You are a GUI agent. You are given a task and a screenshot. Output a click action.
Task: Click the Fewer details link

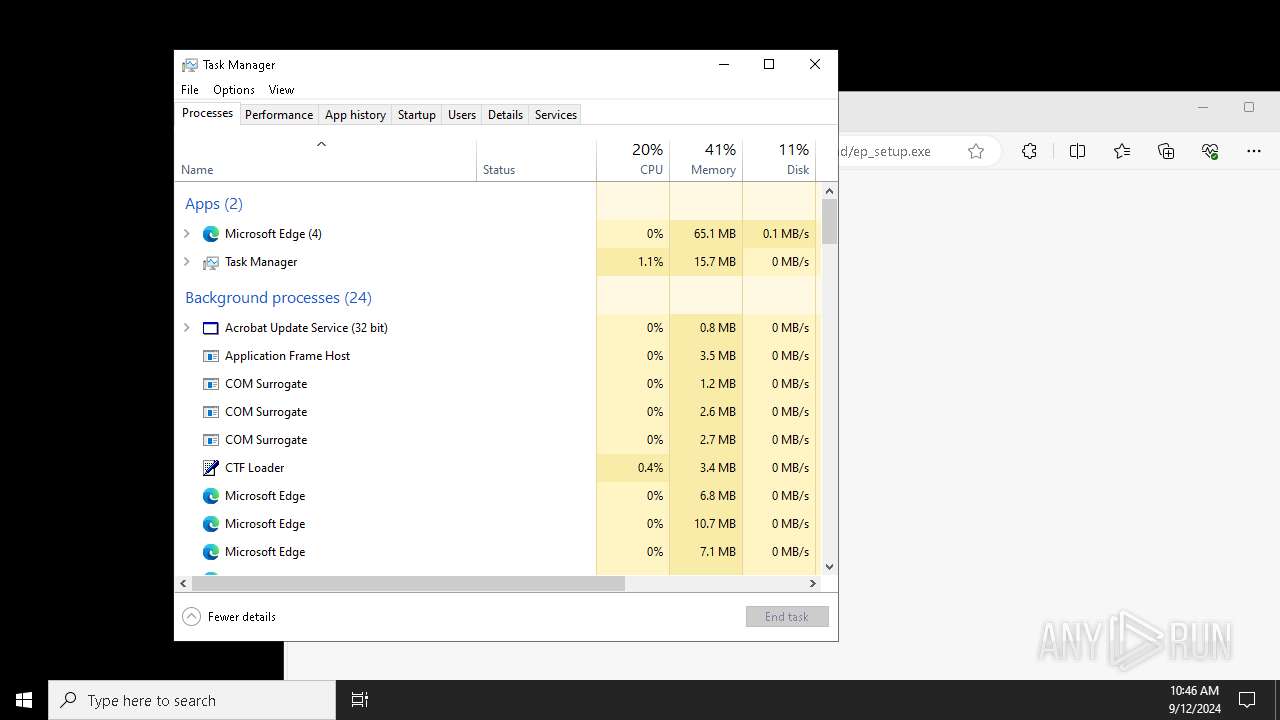tap(242, 617)
